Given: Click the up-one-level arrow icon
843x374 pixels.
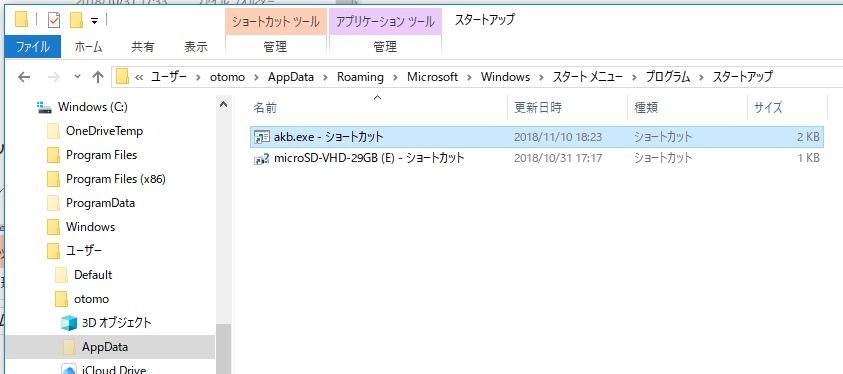Looking at the screenshot, I should pos(97,77).
